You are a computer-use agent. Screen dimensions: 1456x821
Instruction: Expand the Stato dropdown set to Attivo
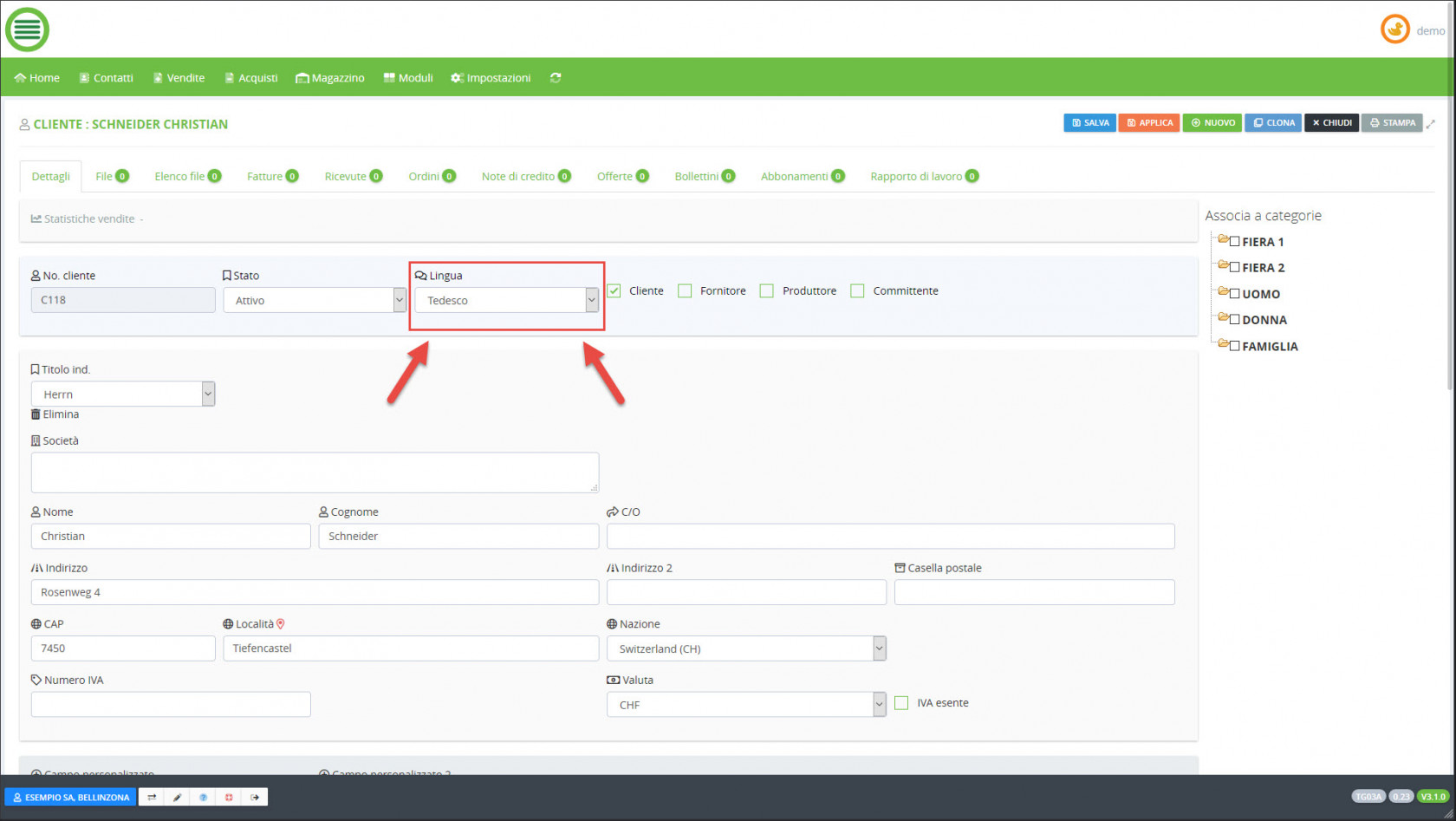tap(314, 300)
